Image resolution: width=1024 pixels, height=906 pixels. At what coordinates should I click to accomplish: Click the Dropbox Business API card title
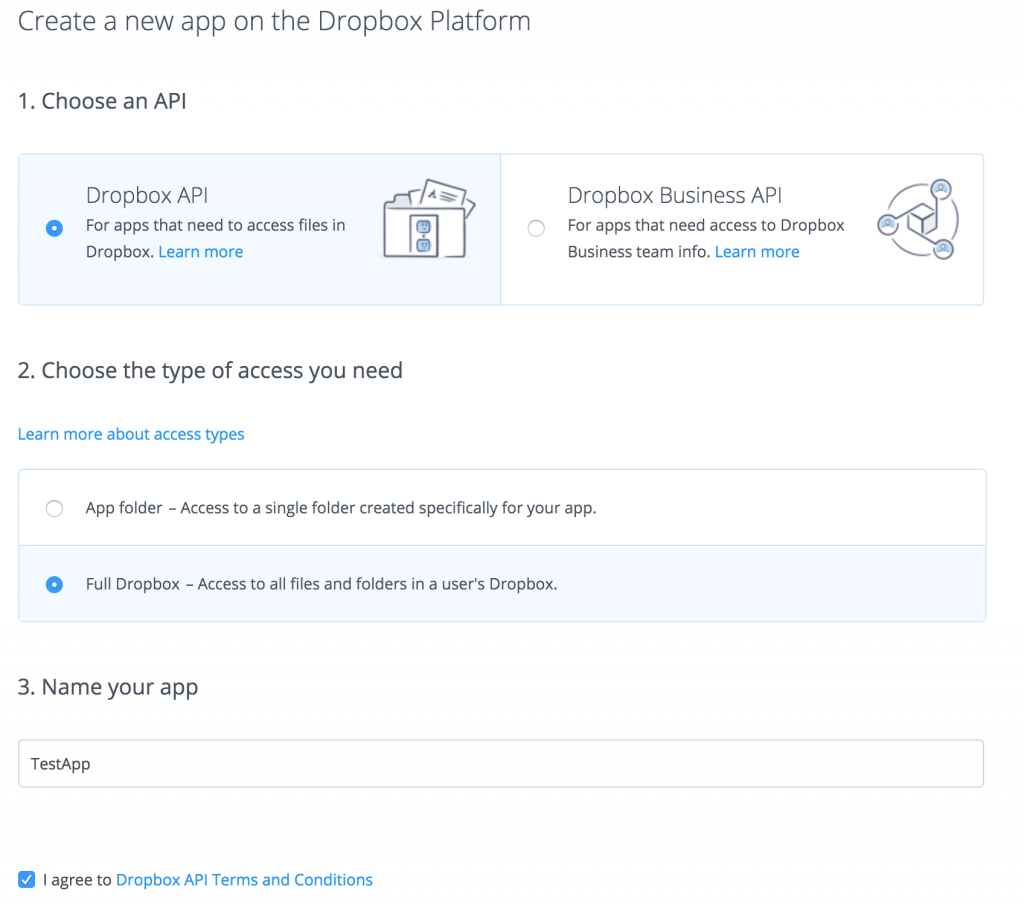pos(675,195)
